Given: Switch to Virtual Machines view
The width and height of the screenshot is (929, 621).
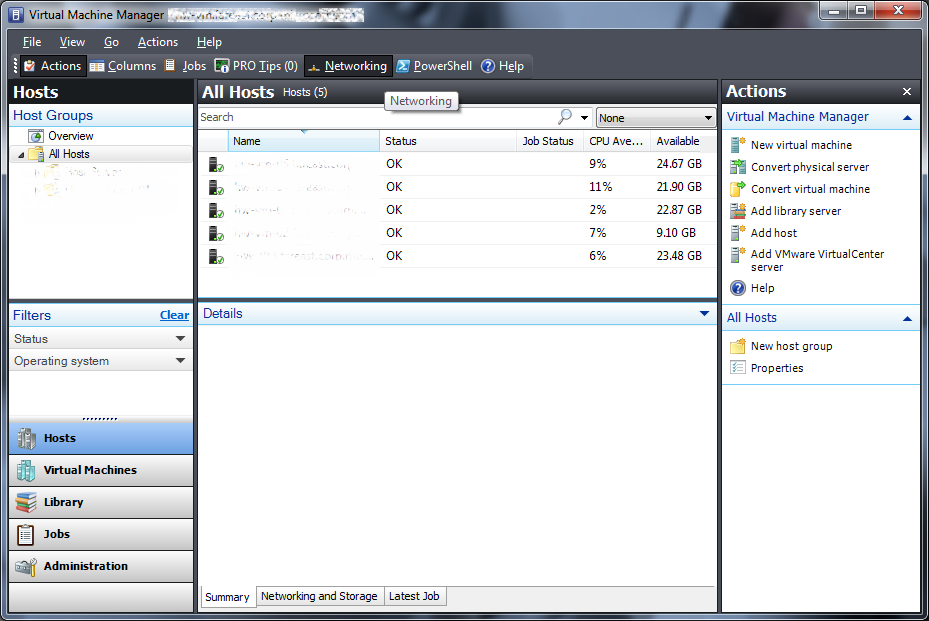Looking at the screenshot, I should point(101,470).
